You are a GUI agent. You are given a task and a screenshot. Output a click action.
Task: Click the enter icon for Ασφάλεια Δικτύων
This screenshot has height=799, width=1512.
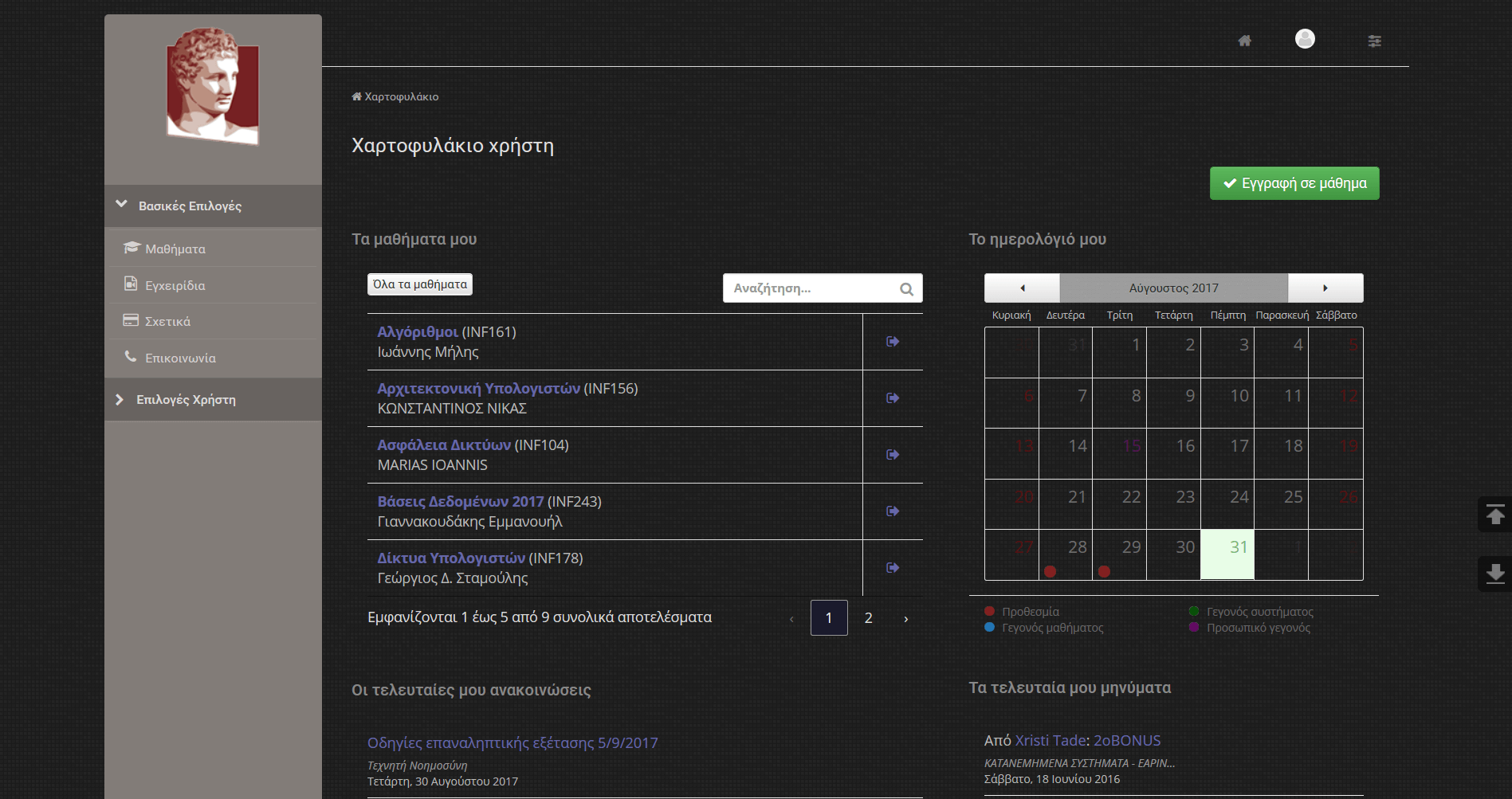click(893, 455)
